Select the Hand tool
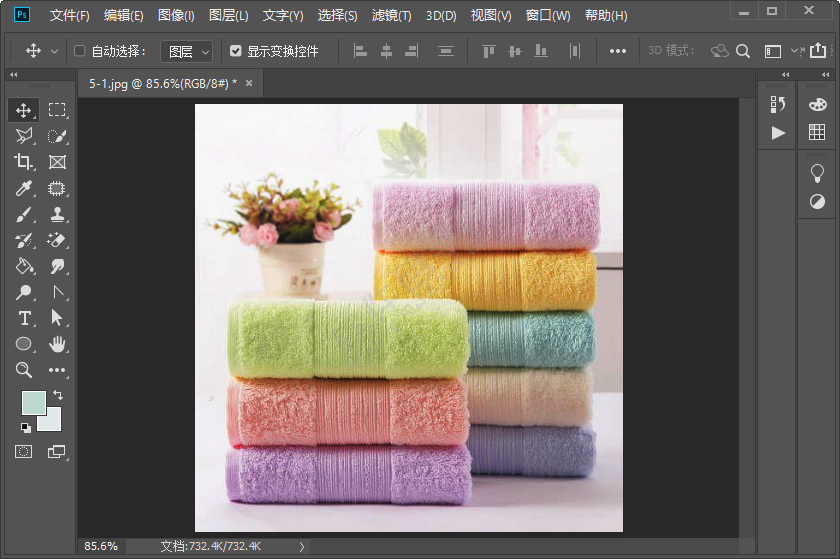840x559 pixels. [57, 344]
